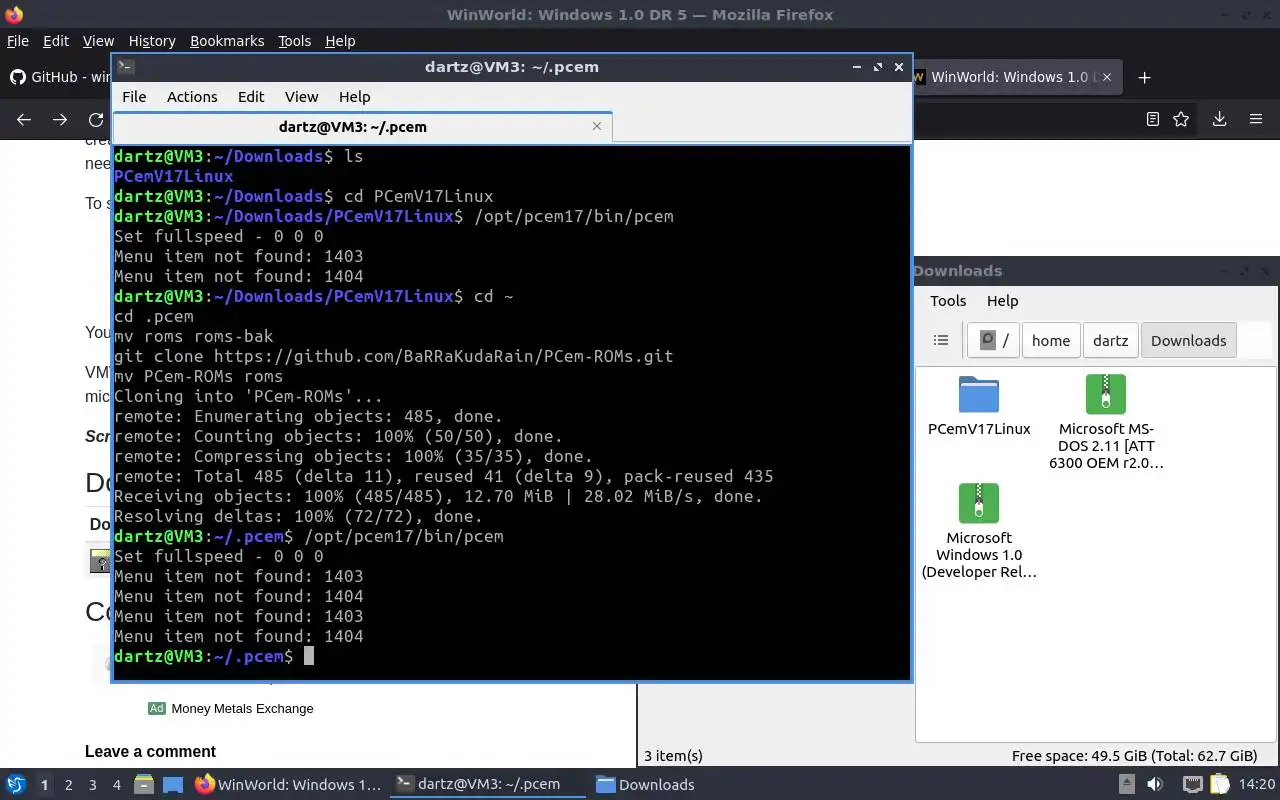Open terminal Help menu
The width and height of the screenshot is (1280, 800).
(x=354, y=97)
